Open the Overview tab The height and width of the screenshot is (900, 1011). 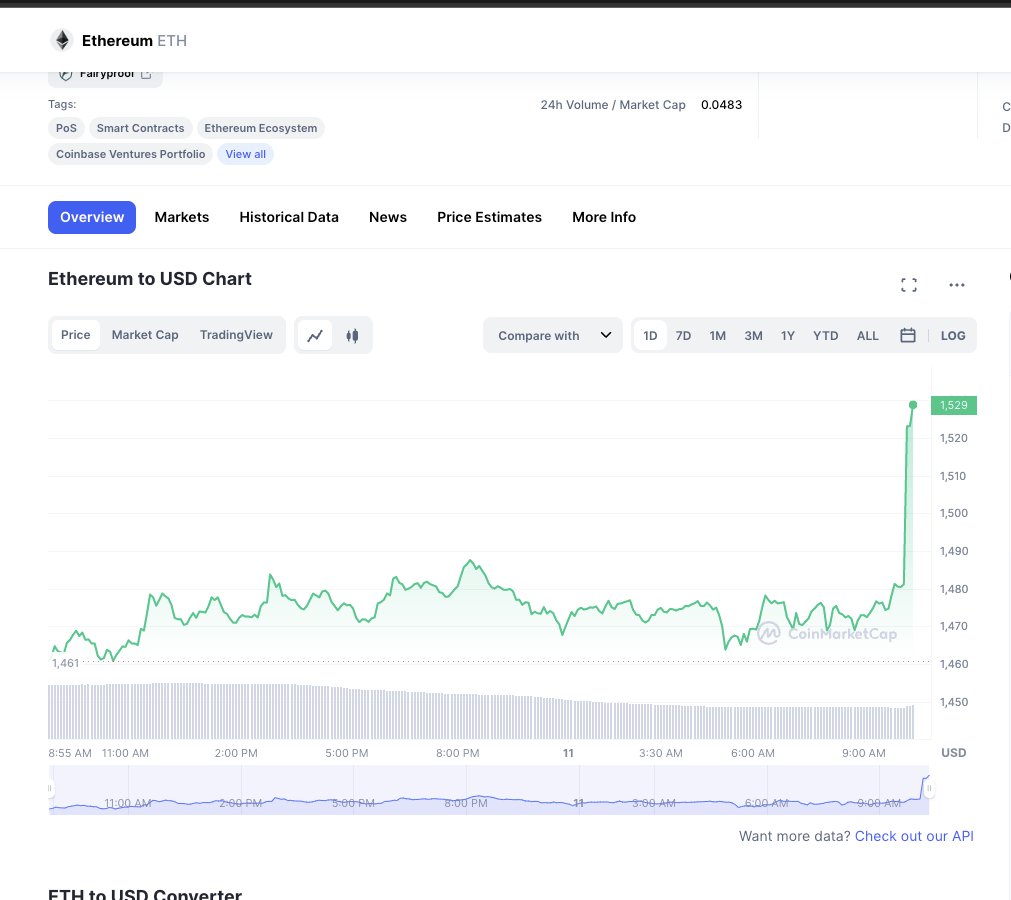click(92, 217)
